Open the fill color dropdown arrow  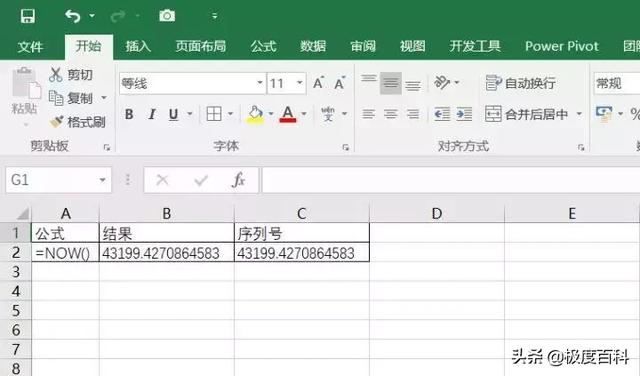271,114
